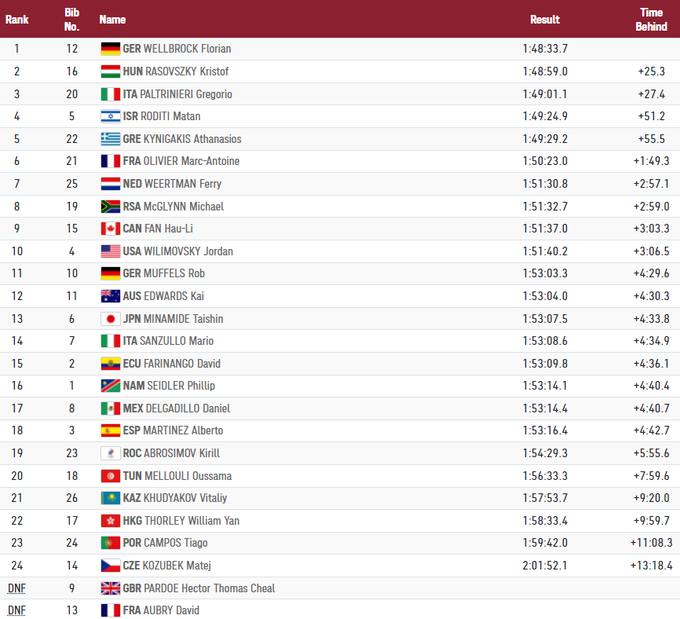
Task: Click the Japanese flag beside MINAMIDE Taishin
Action: (110, 319)
